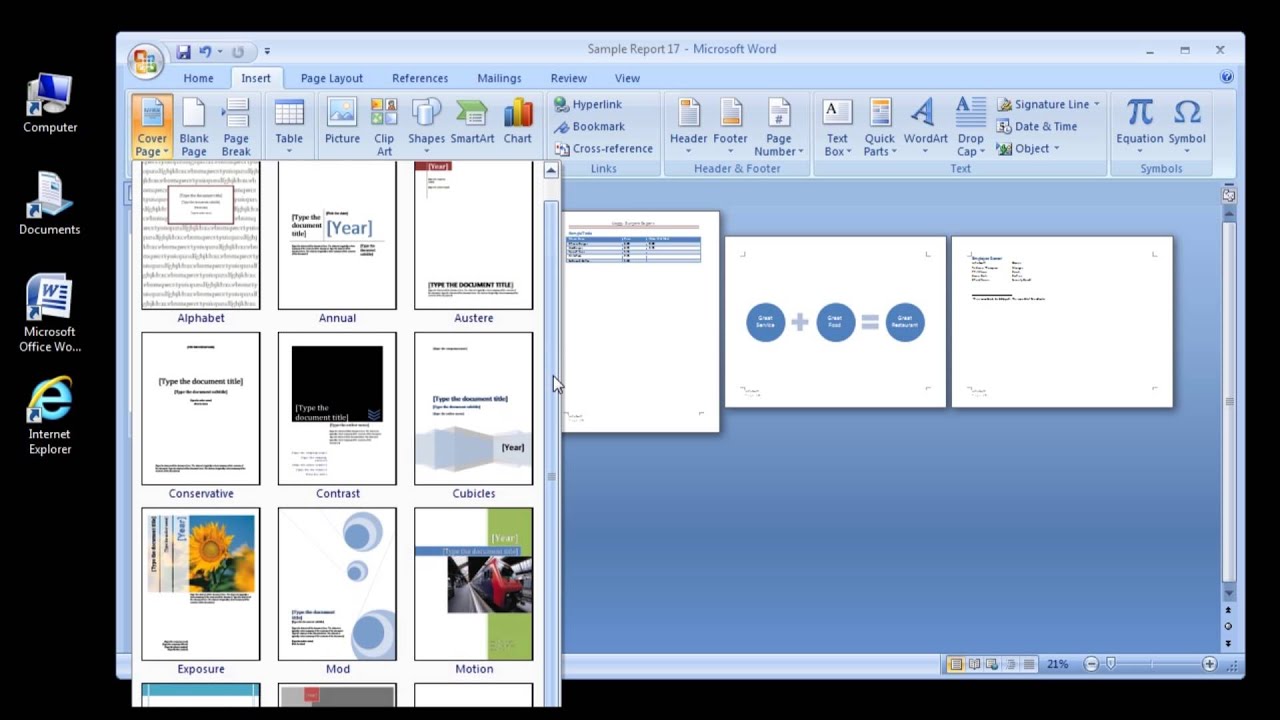
Task: Choose the Alphabet cover page
Action: (x=201, y=243)
